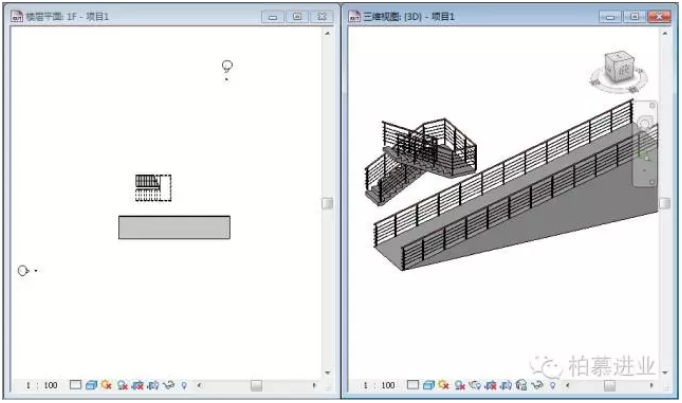This screenshot has height=403, width=682.
Task: Toggle Reveal Hidden Elements in 3D view
Action: (x=549, y=385)
